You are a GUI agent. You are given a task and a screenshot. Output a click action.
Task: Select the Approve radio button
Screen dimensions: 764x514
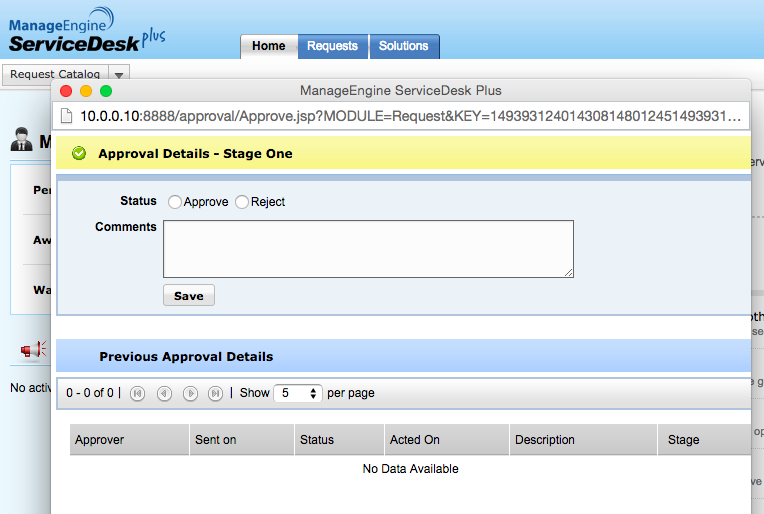(174, 202)
